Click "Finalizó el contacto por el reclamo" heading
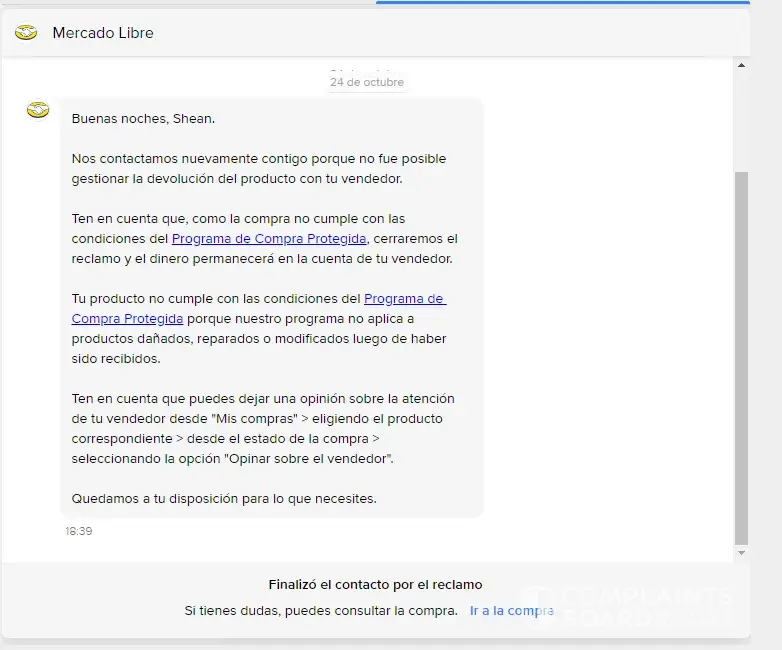The width and height of the screenshot is (782, 650). 375,585
